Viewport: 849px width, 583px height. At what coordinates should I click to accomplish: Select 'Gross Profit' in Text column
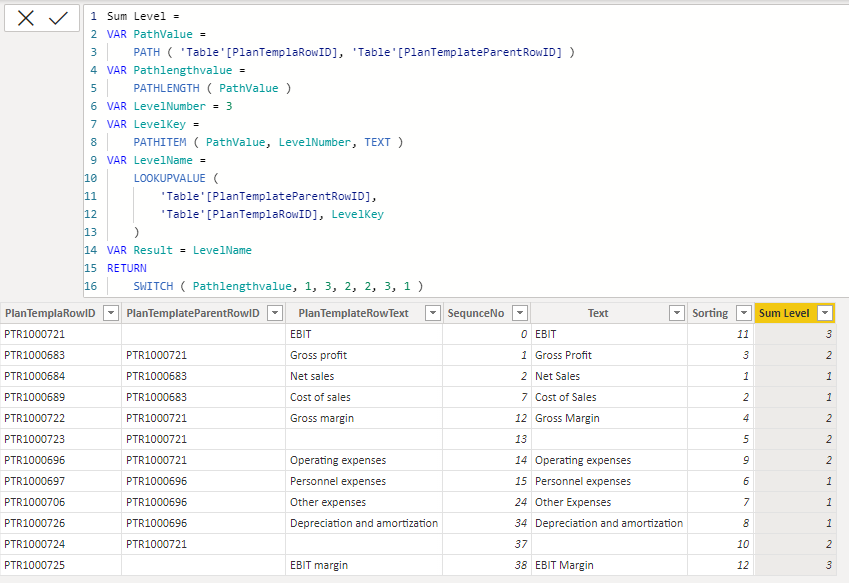[609, 355]
